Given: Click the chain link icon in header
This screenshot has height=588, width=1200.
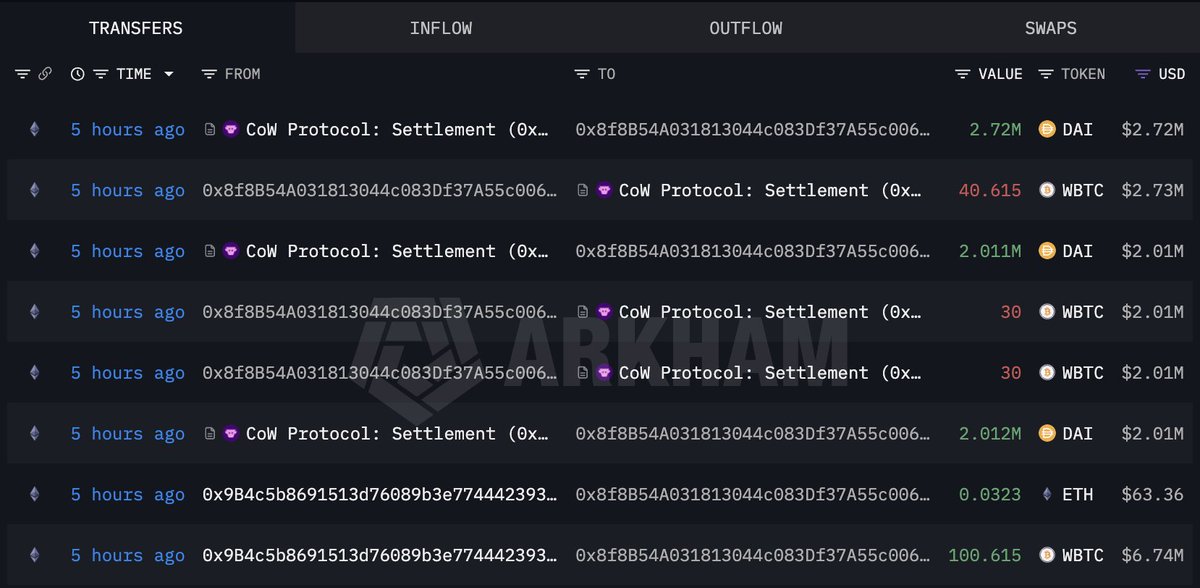Looking at the screenshot, I should tap(45, 74).
